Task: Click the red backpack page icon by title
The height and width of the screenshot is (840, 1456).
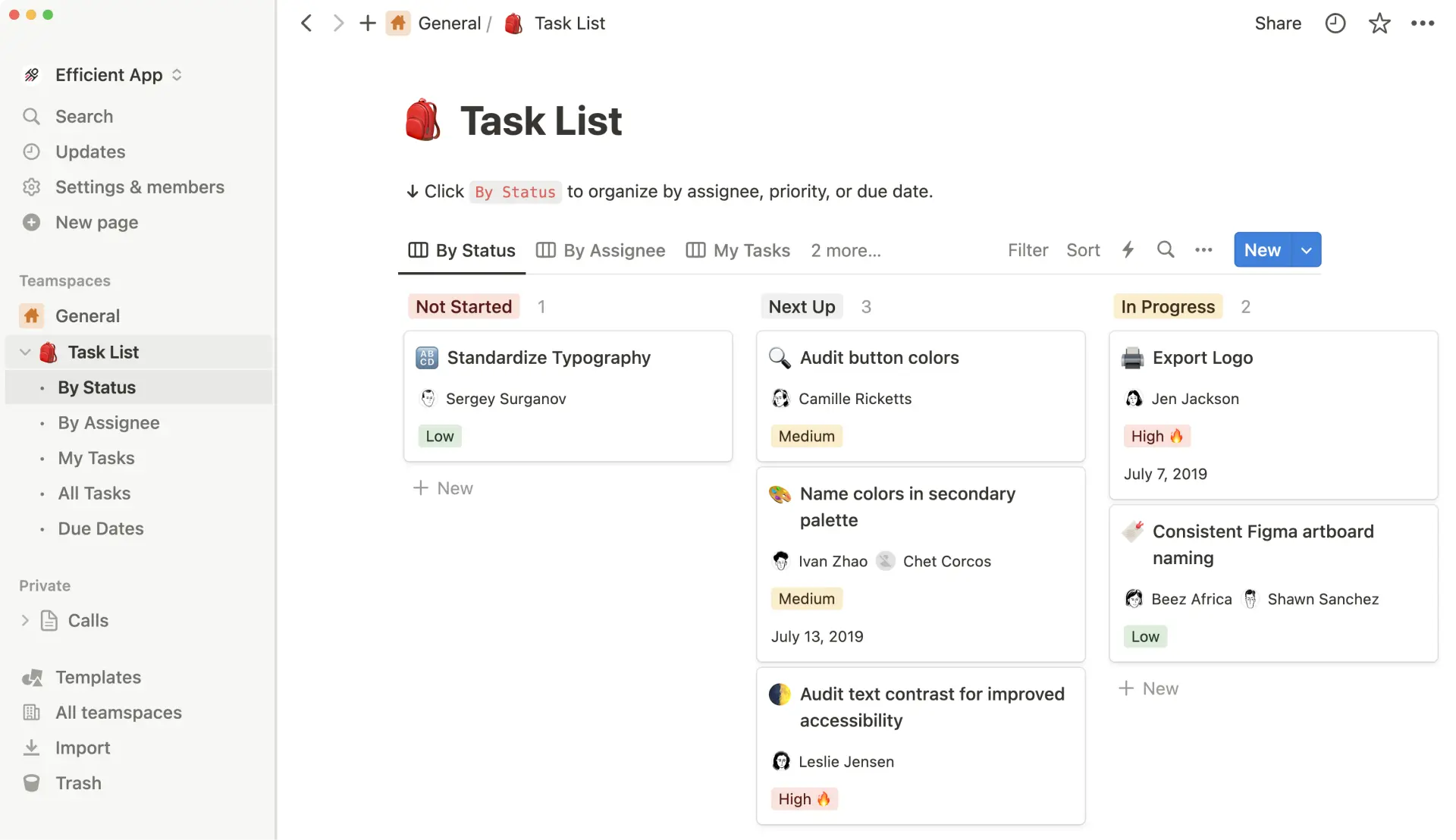Action: 422,121
